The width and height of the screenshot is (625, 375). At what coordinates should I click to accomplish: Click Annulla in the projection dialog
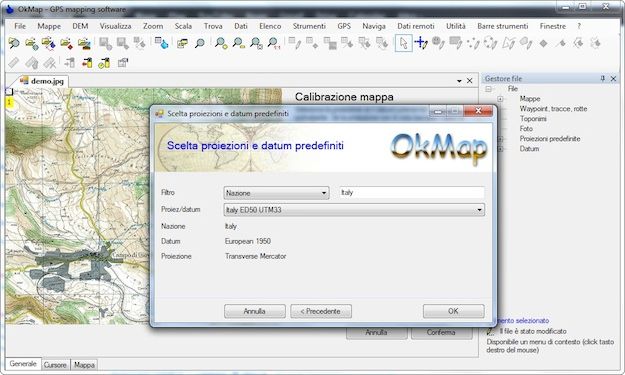click(x=255, y=311)
